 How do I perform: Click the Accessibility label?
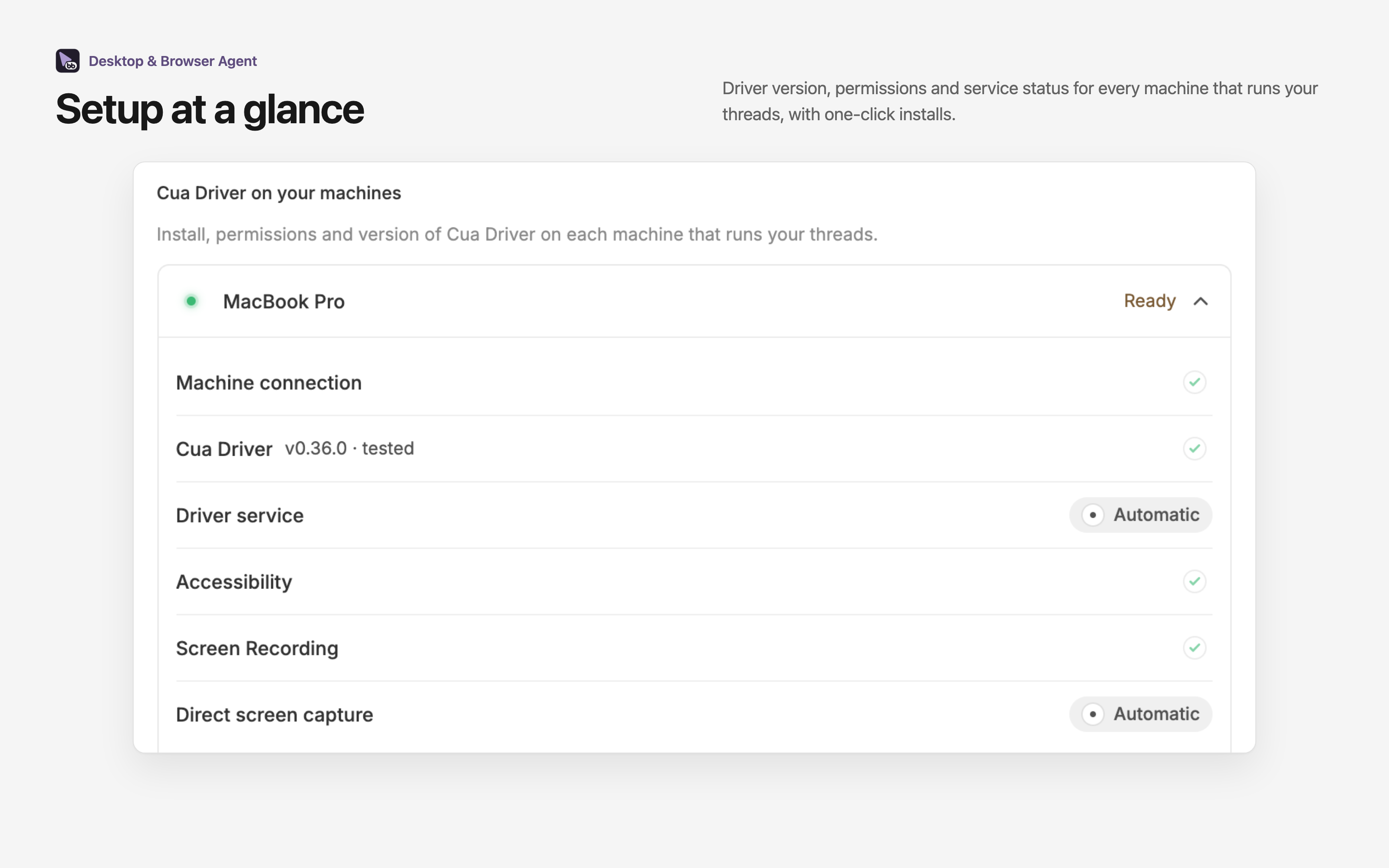pos(234,582)
